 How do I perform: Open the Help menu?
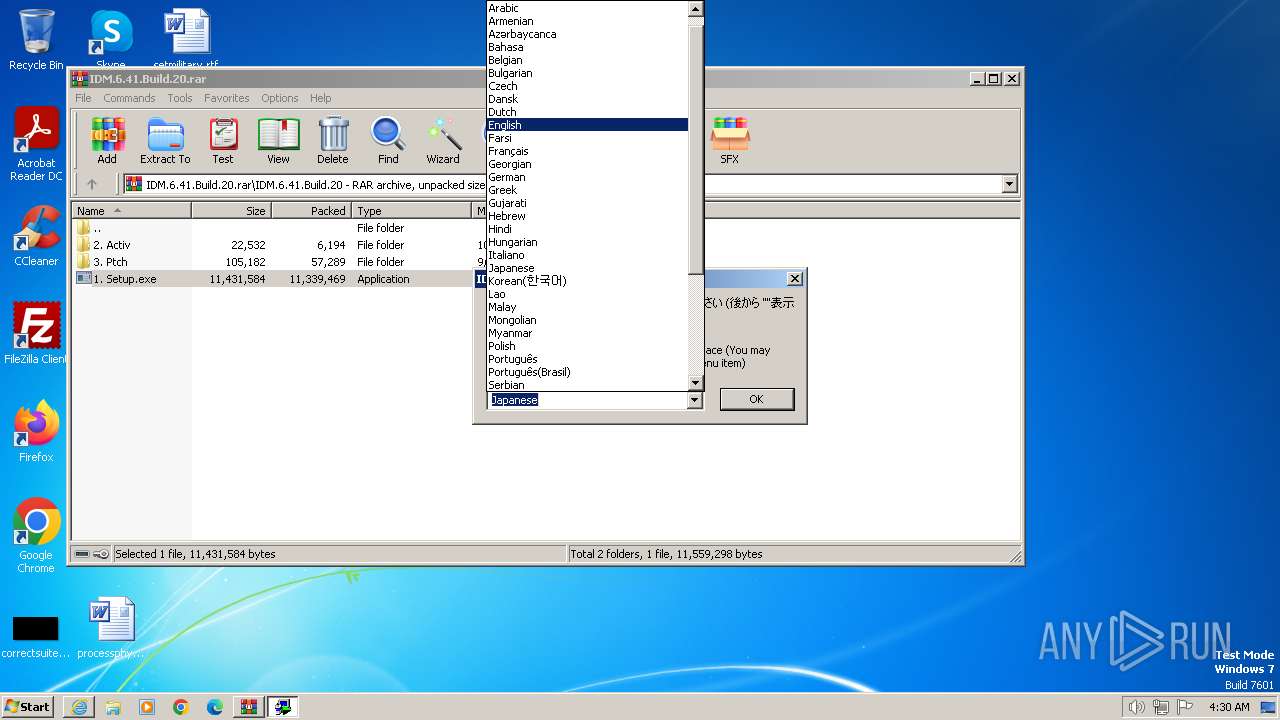[320, 98]
